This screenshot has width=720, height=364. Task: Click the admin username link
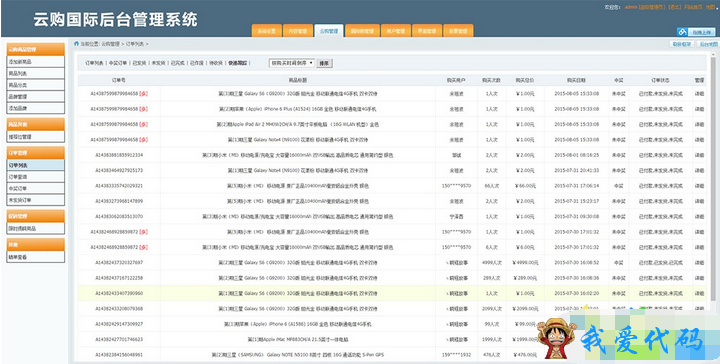631,7
